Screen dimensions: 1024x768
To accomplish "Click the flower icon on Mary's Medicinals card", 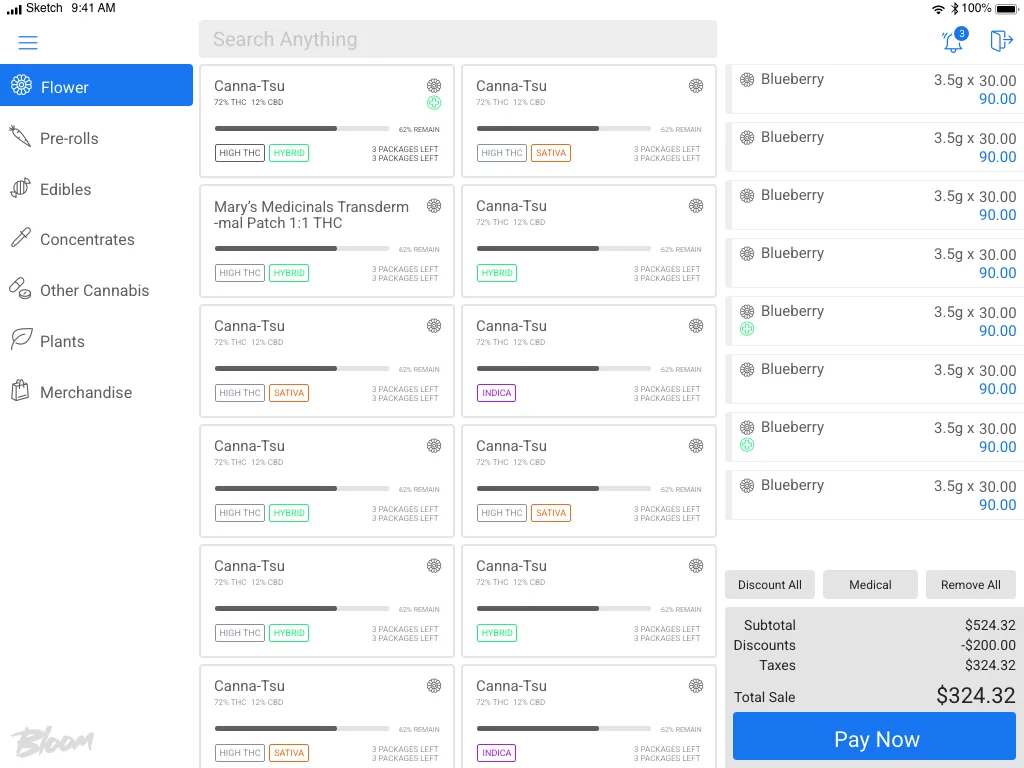I will (x=434, y=206).
